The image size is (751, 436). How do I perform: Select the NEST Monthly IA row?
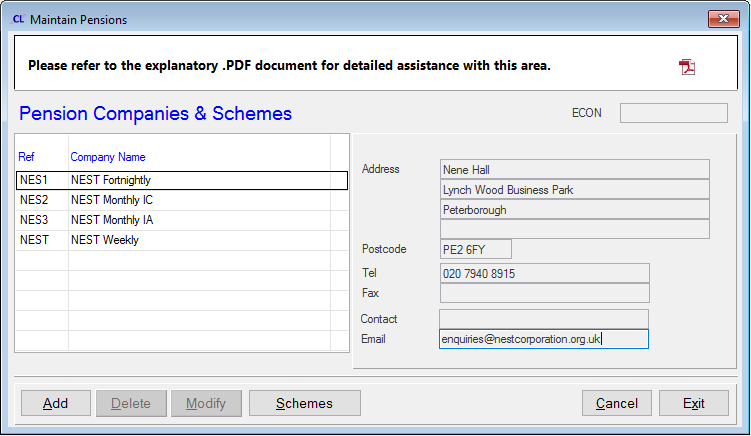pos(182,220)
